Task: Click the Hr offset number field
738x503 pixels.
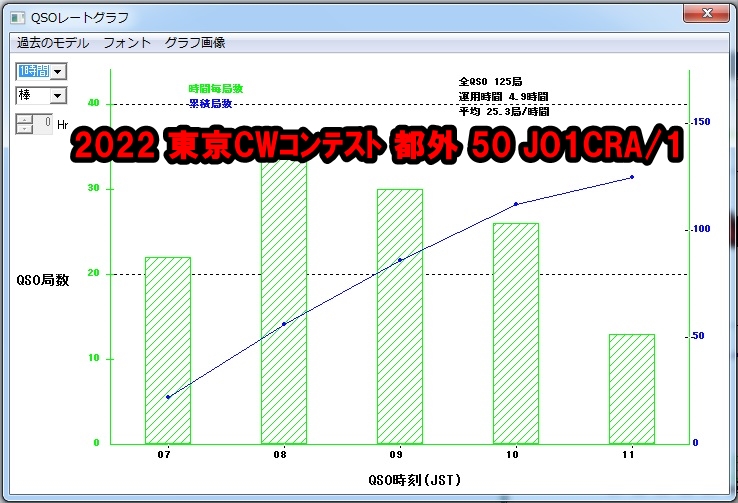Action: [x=44, y=124]
